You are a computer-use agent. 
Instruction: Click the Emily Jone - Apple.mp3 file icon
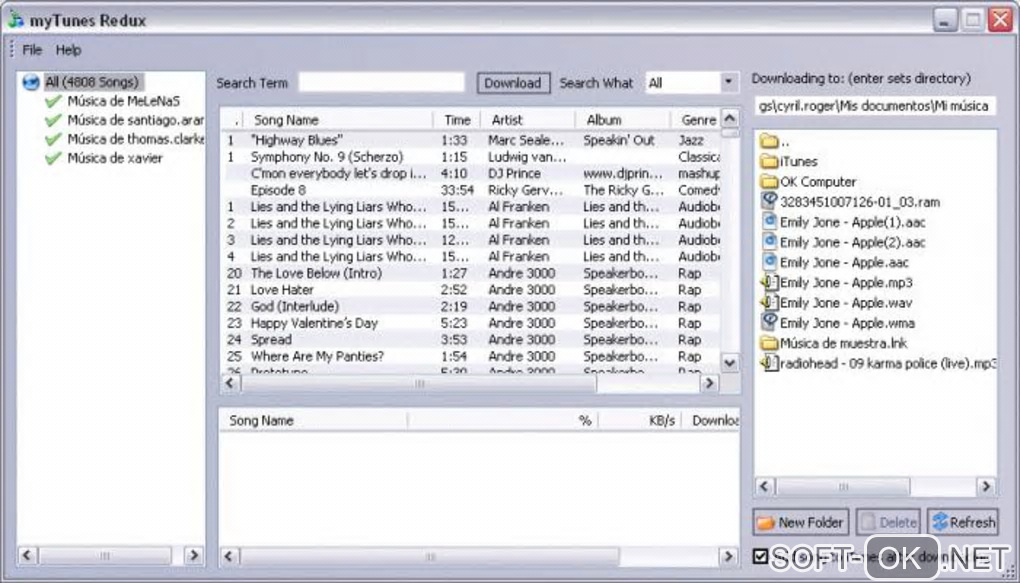point(770,282)
